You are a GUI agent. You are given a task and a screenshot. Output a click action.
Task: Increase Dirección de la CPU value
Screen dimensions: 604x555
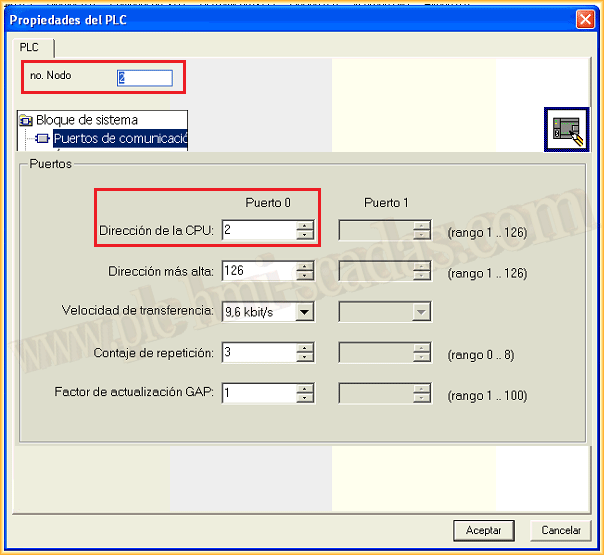305,226
